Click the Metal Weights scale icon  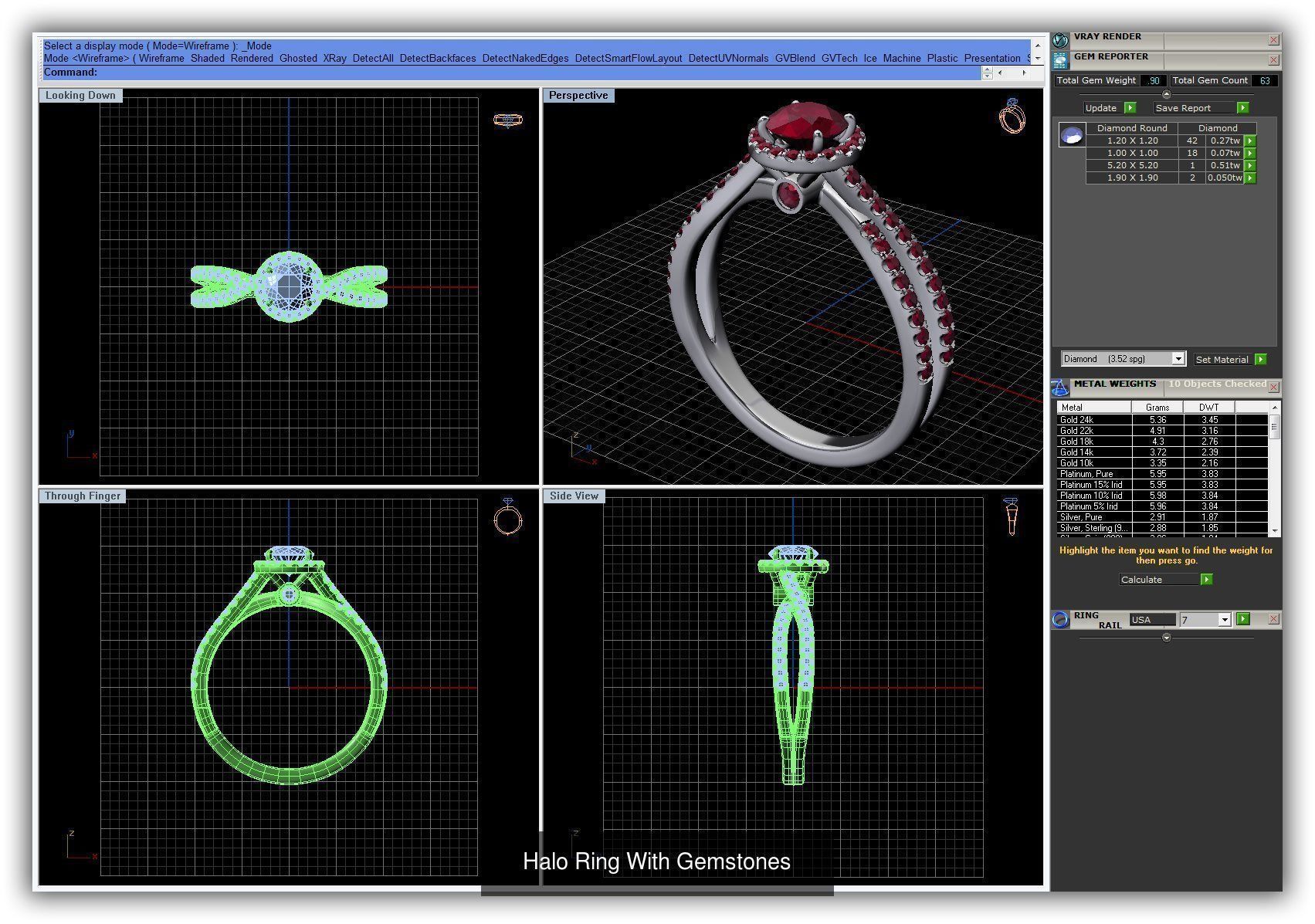coord(1060,387)
